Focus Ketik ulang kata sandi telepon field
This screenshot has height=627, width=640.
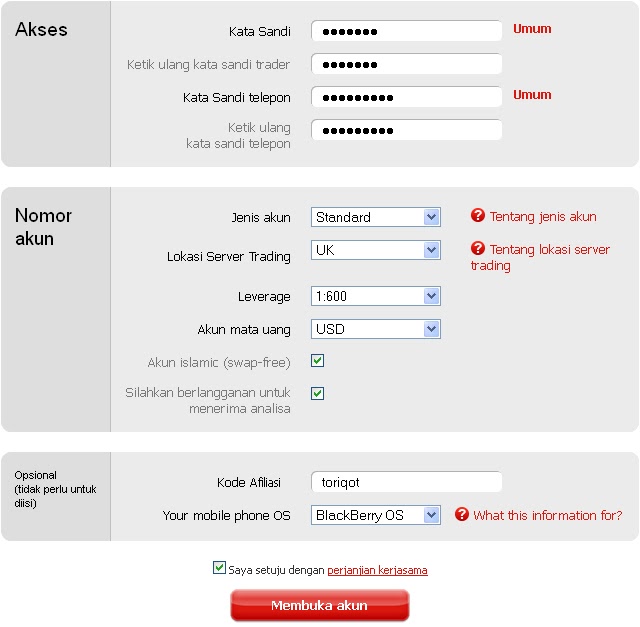pos(407,130)
